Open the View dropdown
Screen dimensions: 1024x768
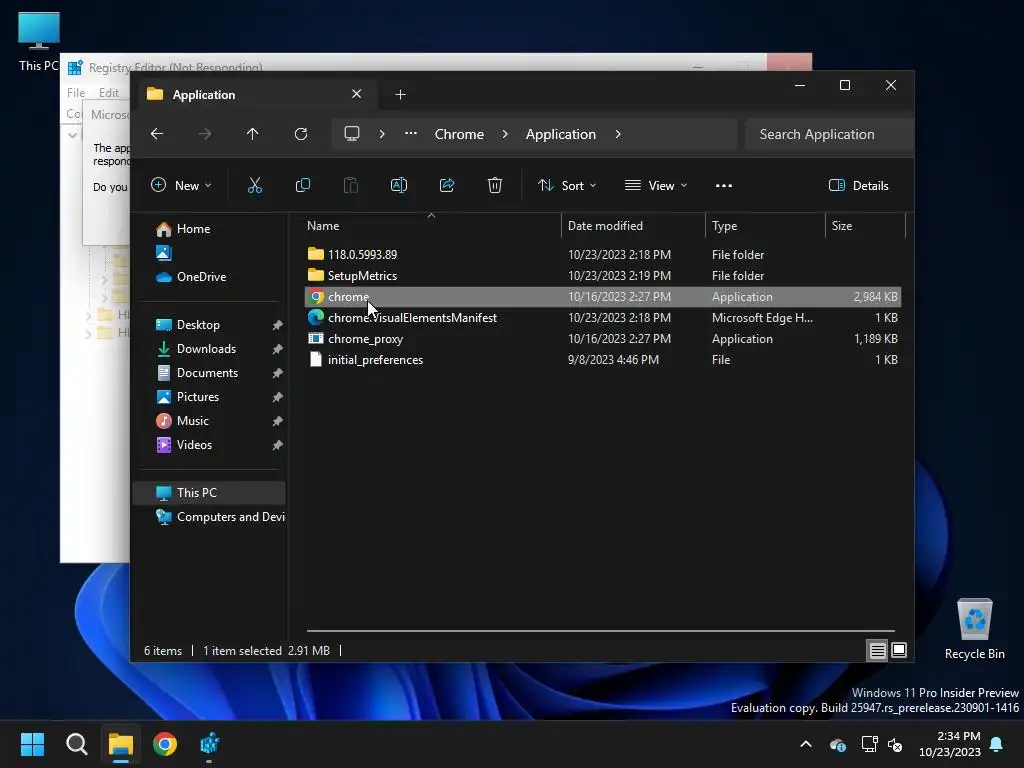click(656, 185)
